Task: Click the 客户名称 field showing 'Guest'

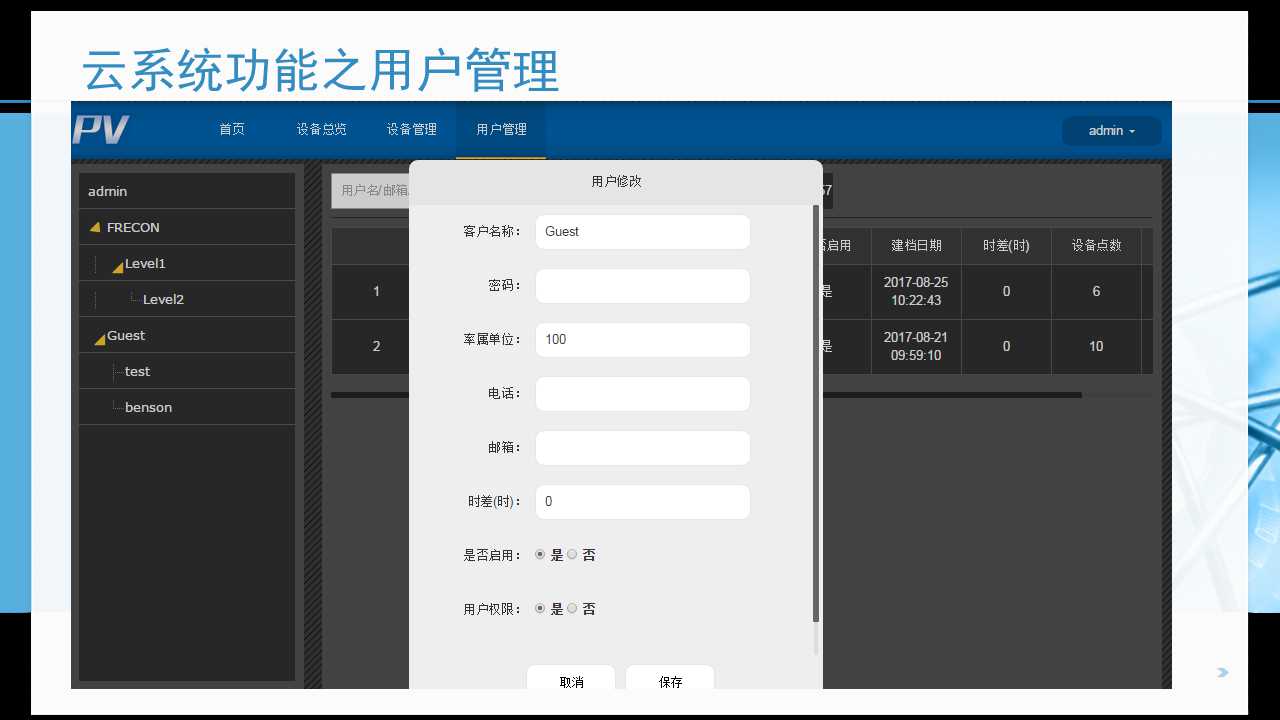Action: tap(642, 231)
